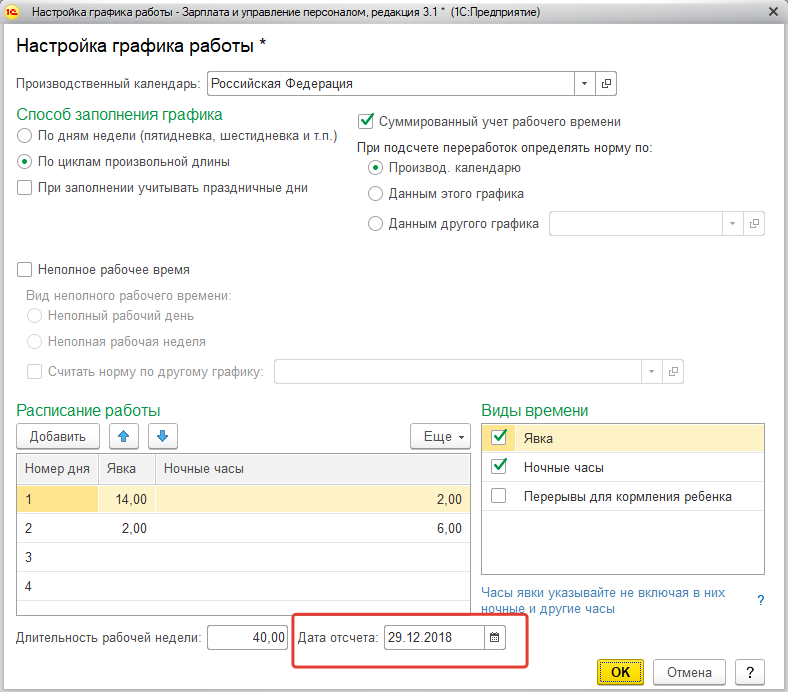The width and height of the screenshot is (788, 692).
Task: Uncheck Явка in Виды времени
Action: pyautogui.click(x=499, y=437)
